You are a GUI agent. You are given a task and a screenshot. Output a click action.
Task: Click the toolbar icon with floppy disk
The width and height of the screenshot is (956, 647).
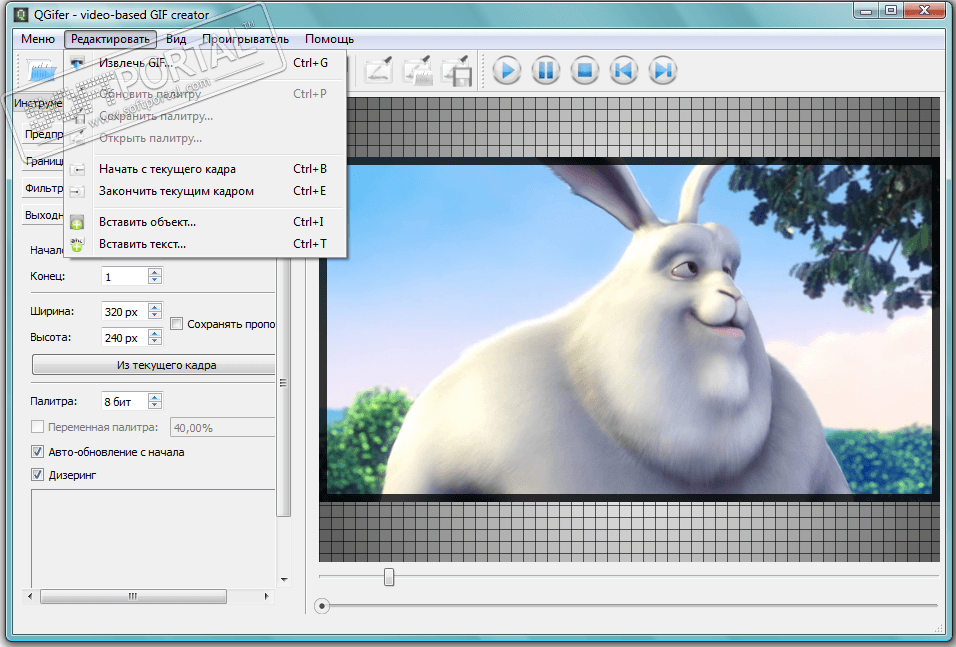456,71
